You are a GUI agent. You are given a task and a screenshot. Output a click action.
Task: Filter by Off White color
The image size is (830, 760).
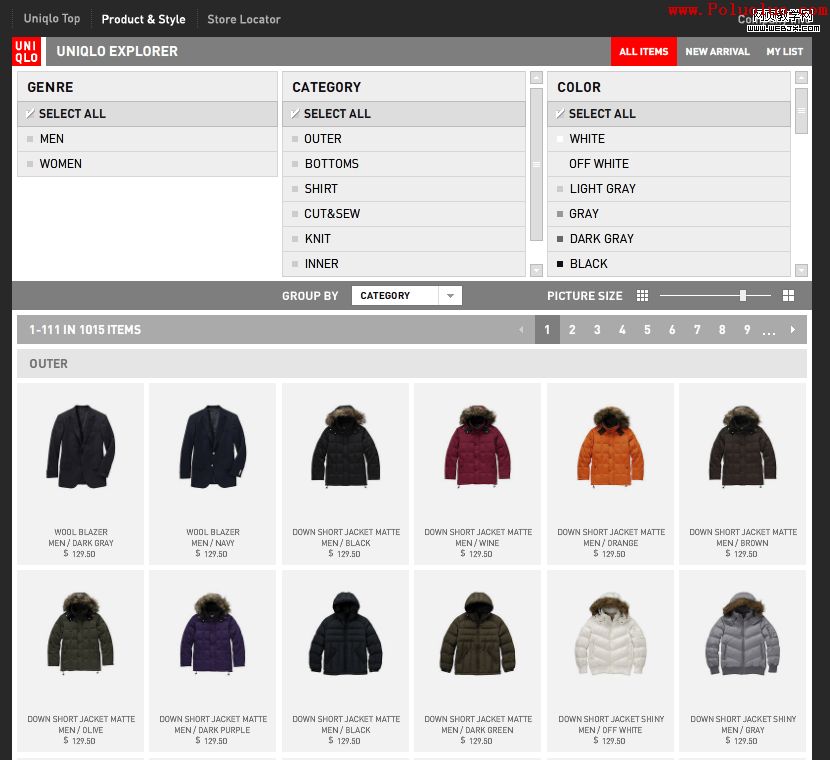669,164
